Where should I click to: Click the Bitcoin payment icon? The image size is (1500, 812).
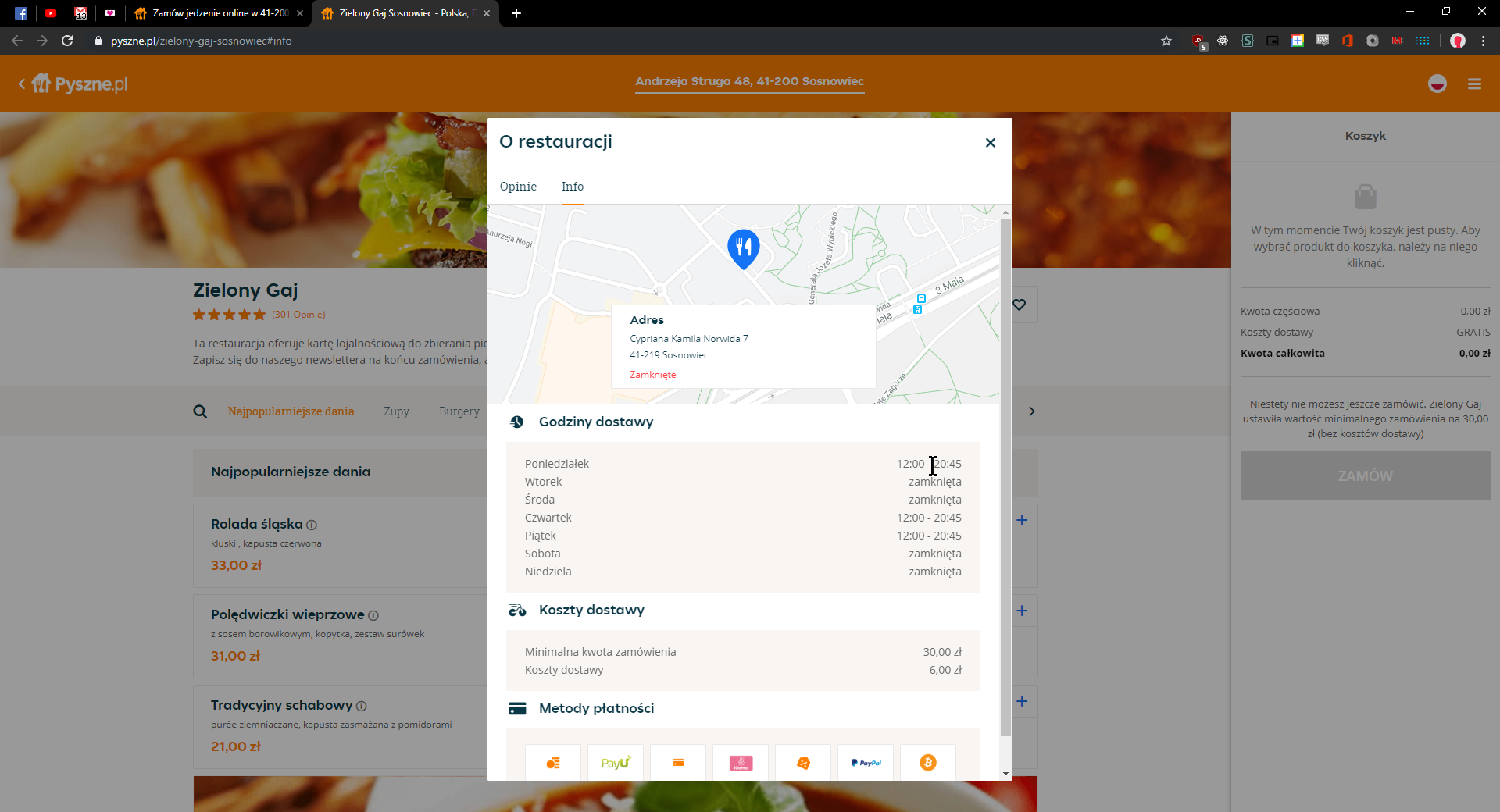[927, 763]
